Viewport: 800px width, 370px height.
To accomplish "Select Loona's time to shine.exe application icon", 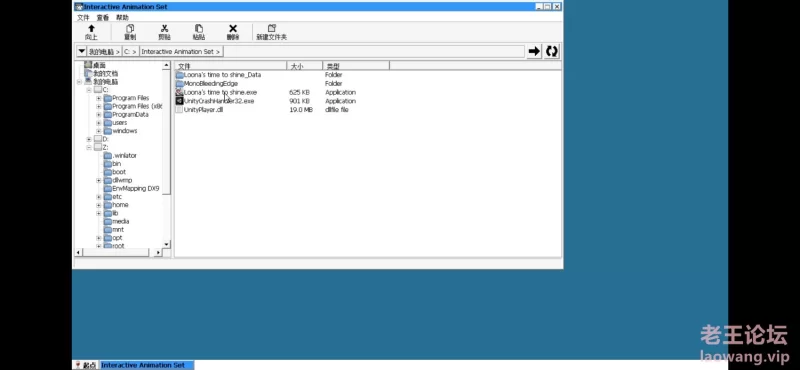I will [179, 92].
